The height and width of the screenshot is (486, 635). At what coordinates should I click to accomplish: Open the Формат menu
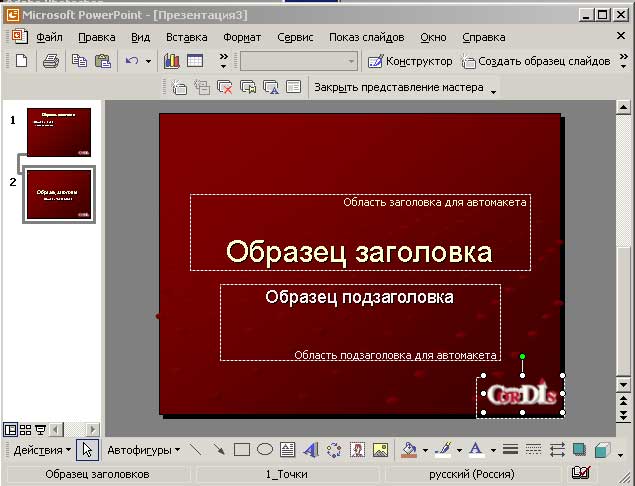click(x=242, y=37)
